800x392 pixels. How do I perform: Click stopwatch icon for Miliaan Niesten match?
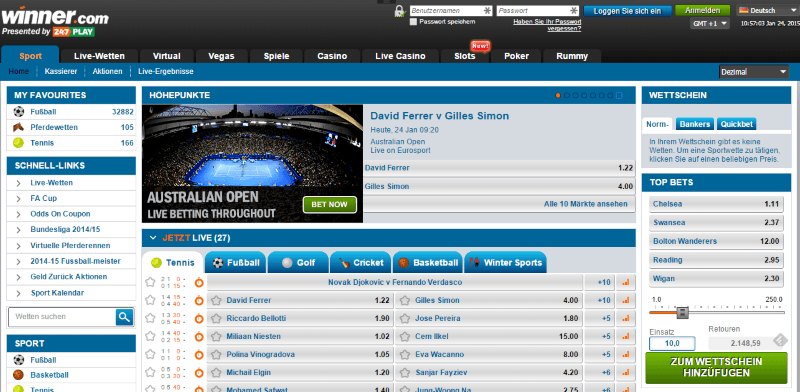point(199,336)
